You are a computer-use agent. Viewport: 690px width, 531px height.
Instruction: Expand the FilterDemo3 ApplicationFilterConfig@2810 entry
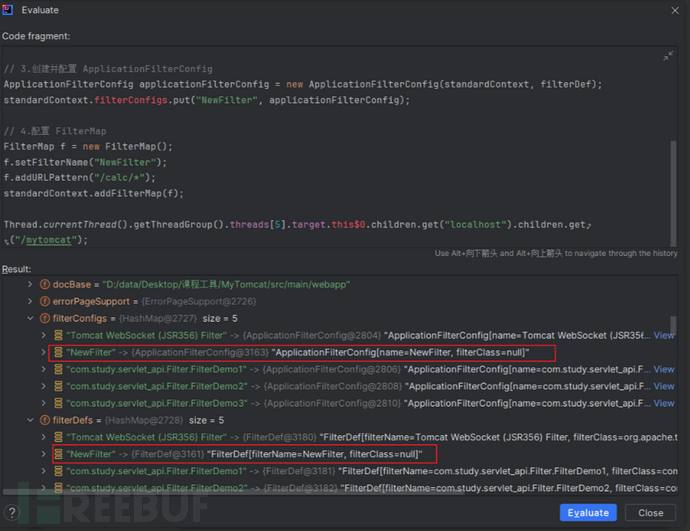pyautogui.click(x=42, y=403)
